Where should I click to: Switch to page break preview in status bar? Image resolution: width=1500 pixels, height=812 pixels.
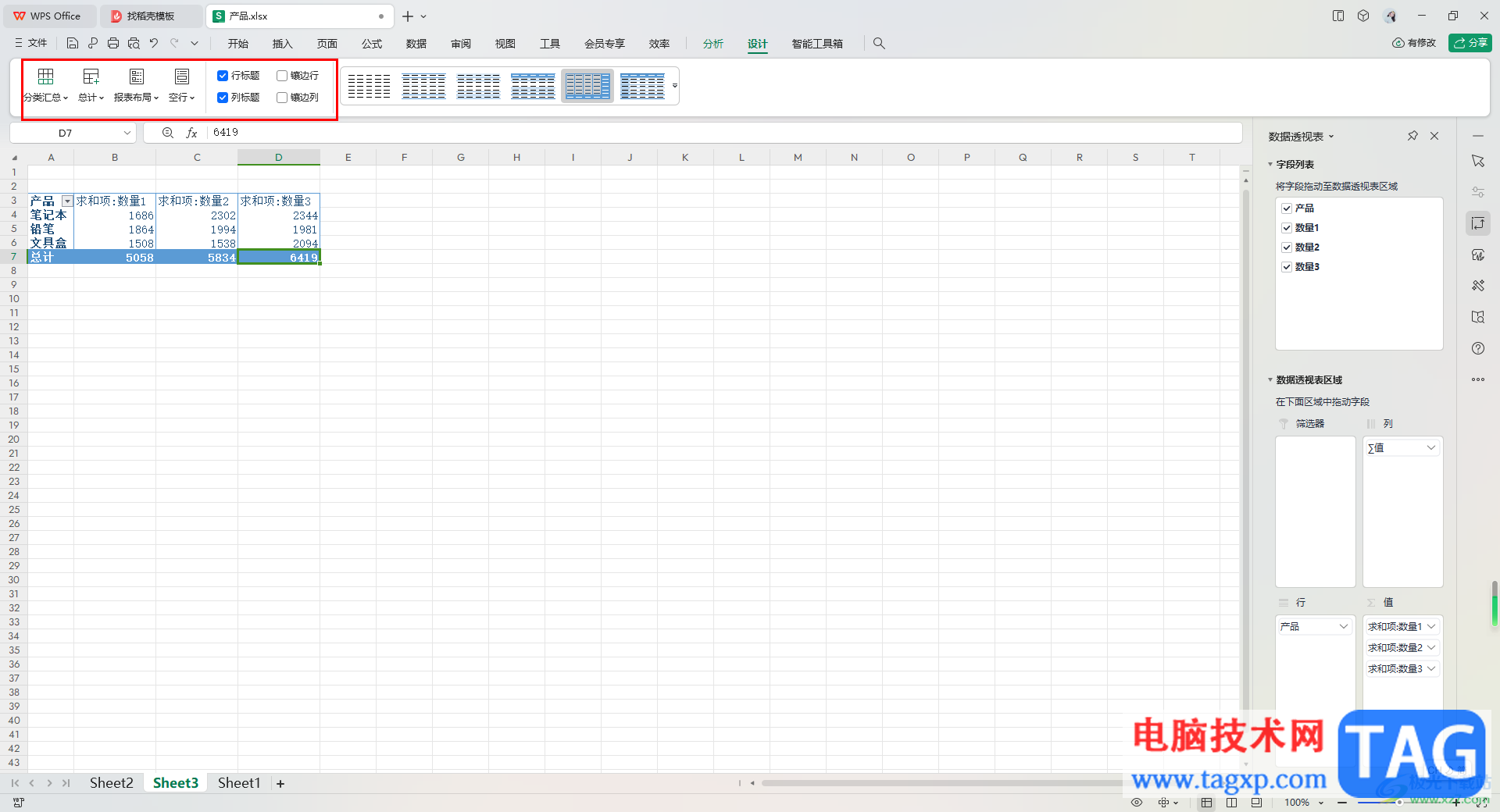click(1256, 803)
